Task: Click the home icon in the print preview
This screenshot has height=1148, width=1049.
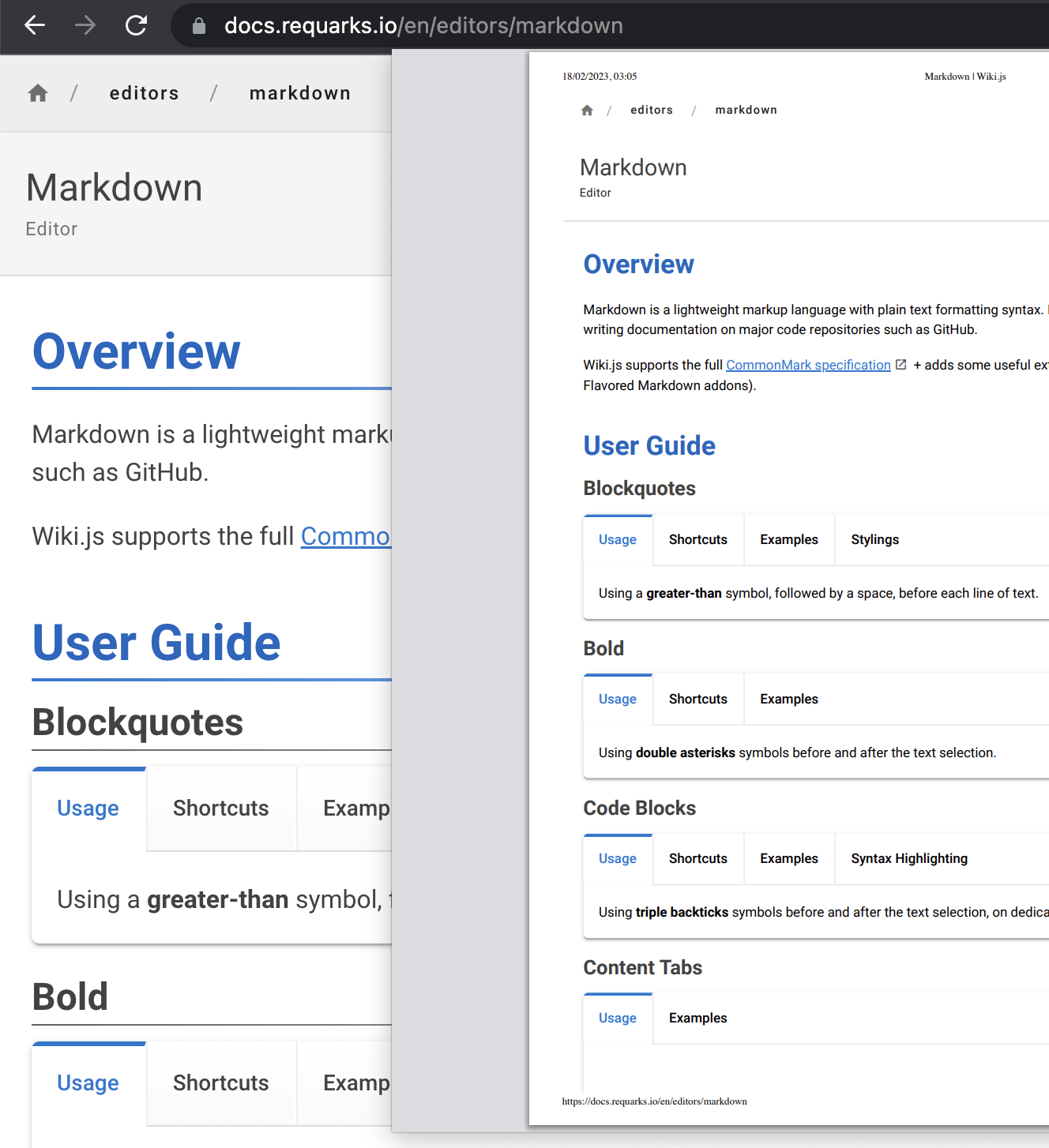Action: click(587, 110)
